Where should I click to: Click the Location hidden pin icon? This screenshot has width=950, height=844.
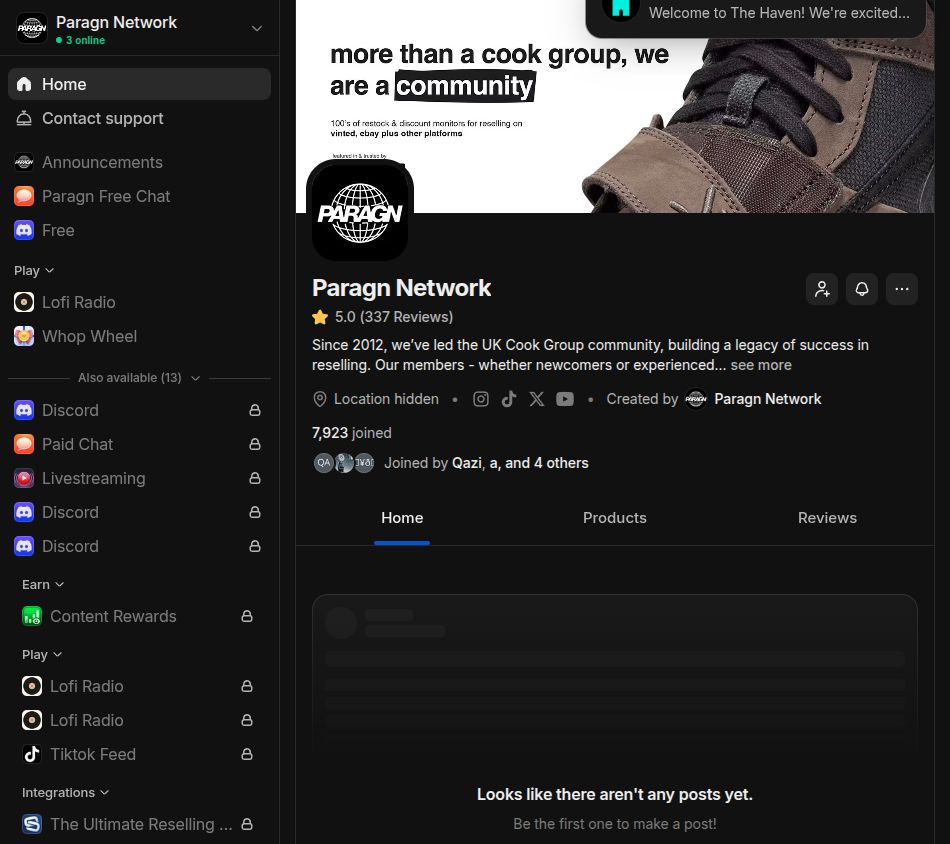pos(319,399)
